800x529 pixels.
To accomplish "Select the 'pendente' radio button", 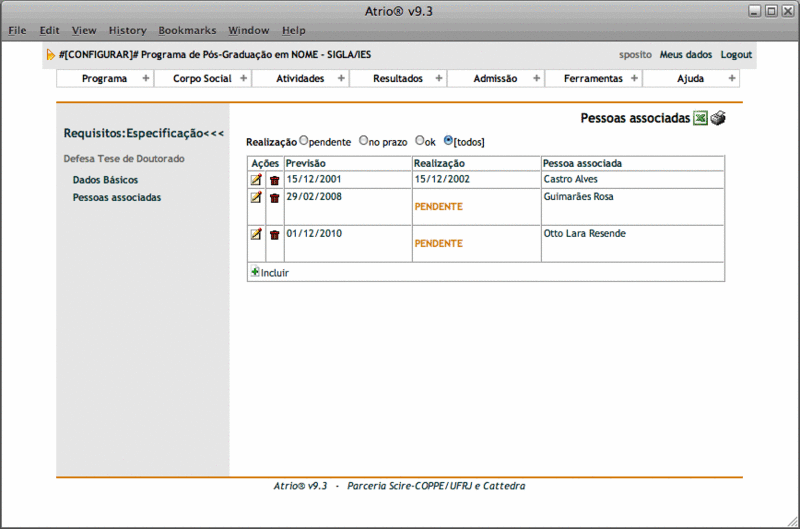I will 304,141.
